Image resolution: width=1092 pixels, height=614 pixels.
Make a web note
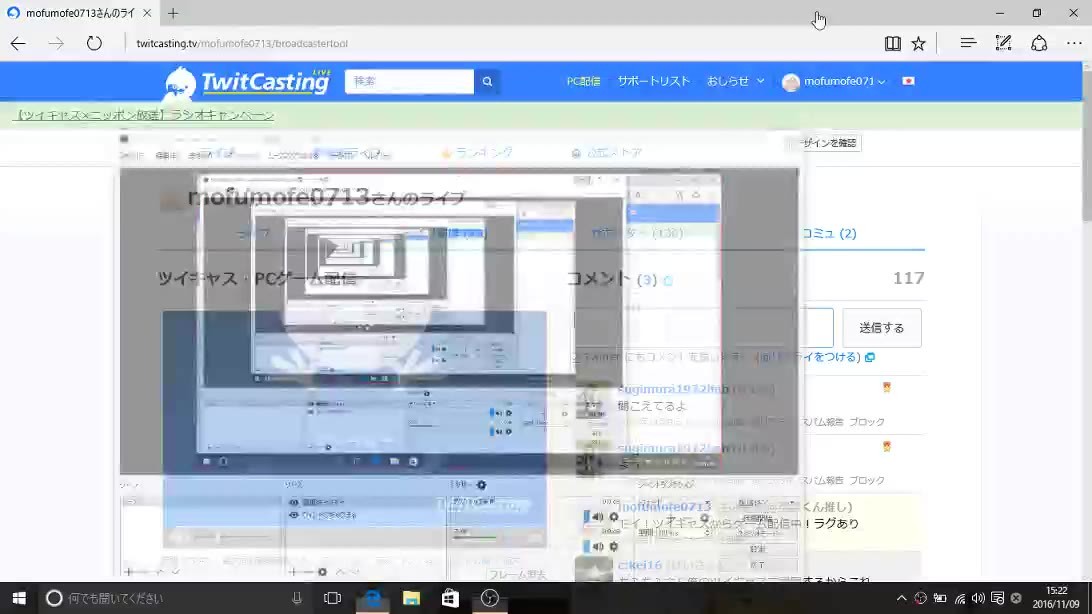(x=1004, y=43)
